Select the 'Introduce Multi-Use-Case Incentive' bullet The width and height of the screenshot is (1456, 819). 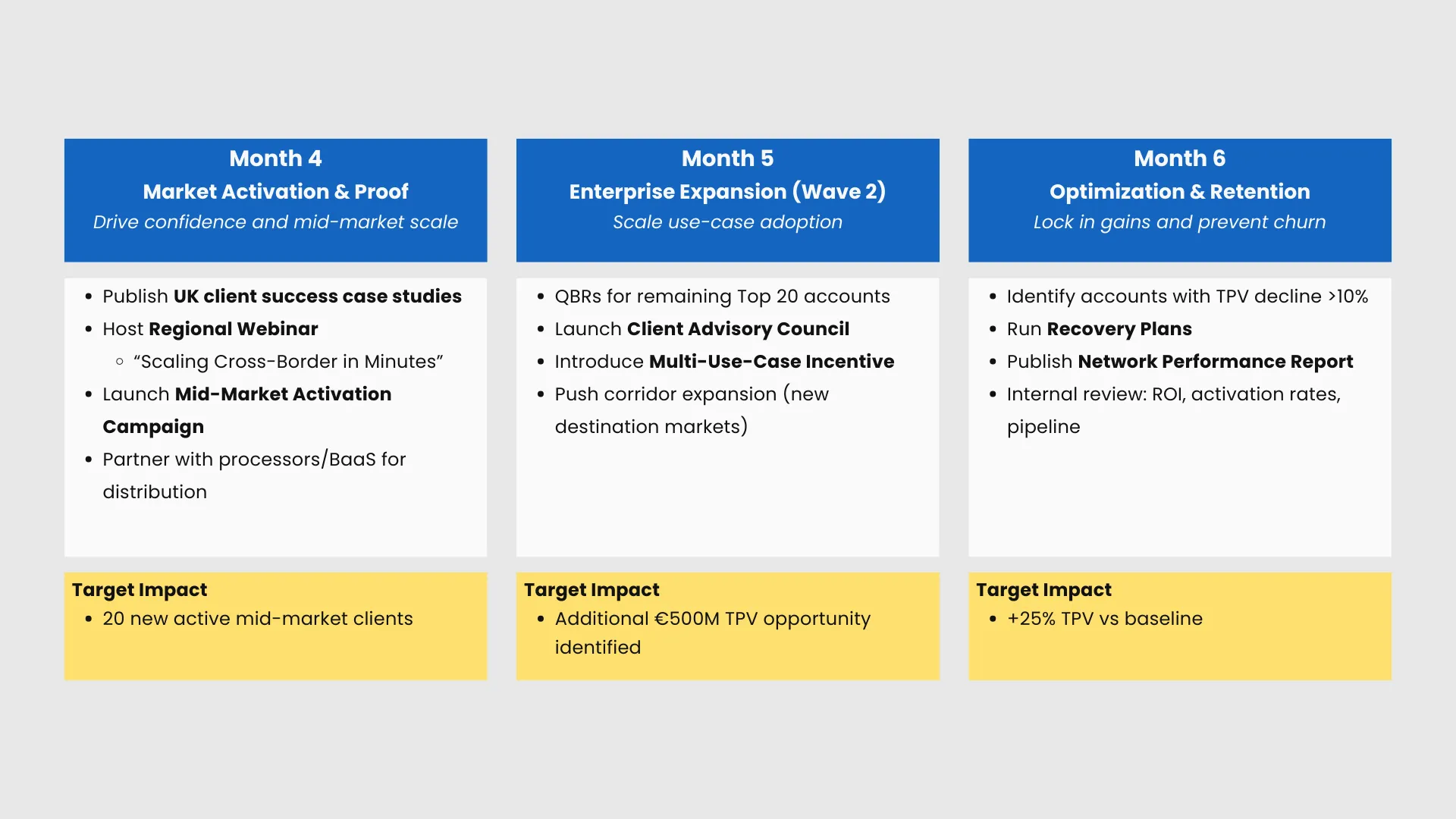[x=724, y=362]
